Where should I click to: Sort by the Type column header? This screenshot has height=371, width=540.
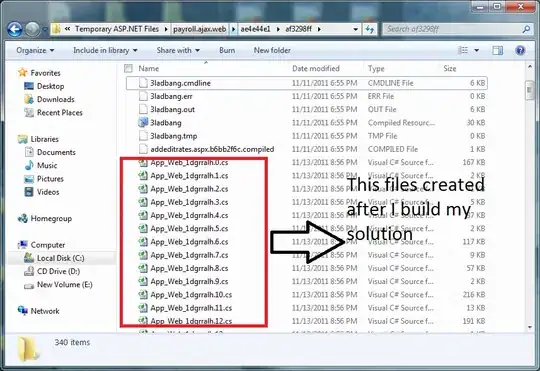tap(376, 68)
